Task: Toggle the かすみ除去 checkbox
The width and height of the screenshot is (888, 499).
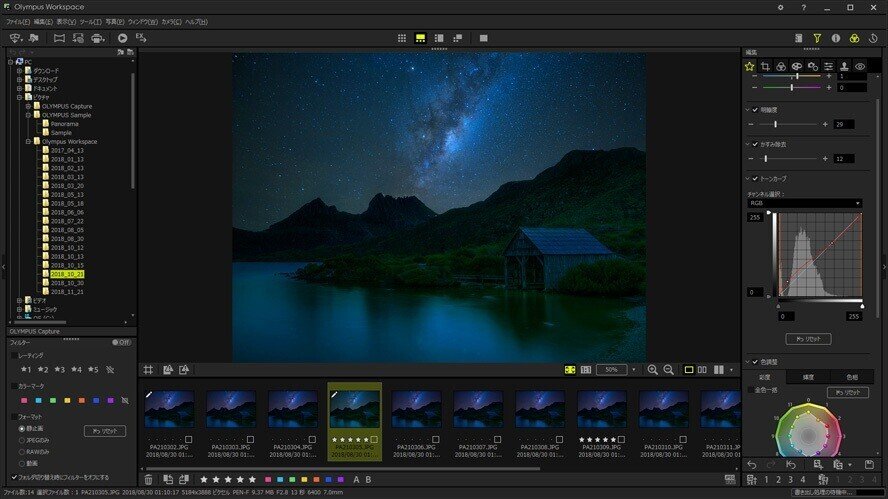Action: 755,144
